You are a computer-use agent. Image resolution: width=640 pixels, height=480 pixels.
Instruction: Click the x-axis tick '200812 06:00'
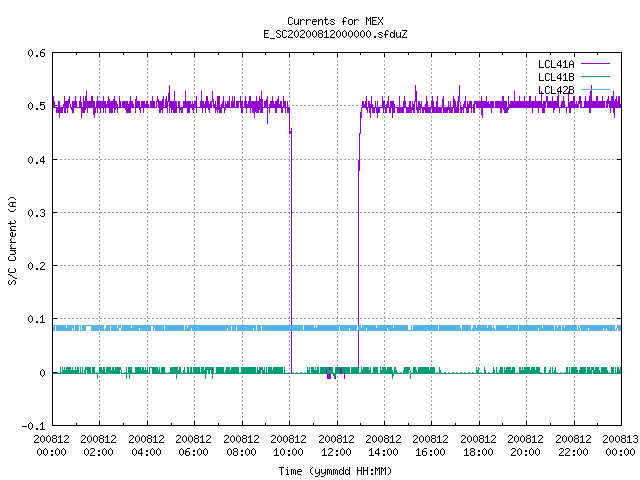(193, 445)
